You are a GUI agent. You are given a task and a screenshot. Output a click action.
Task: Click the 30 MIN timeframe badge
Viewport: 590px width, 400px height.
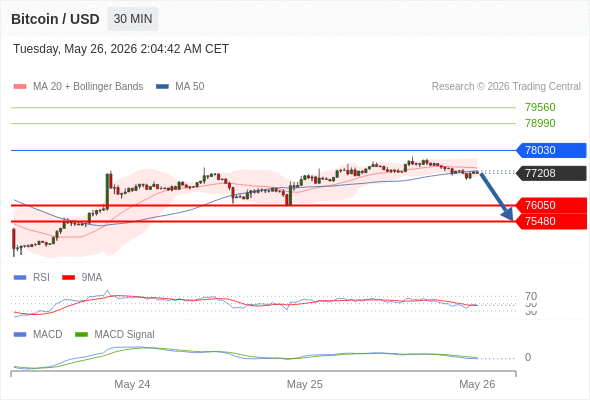click(133, 19)
